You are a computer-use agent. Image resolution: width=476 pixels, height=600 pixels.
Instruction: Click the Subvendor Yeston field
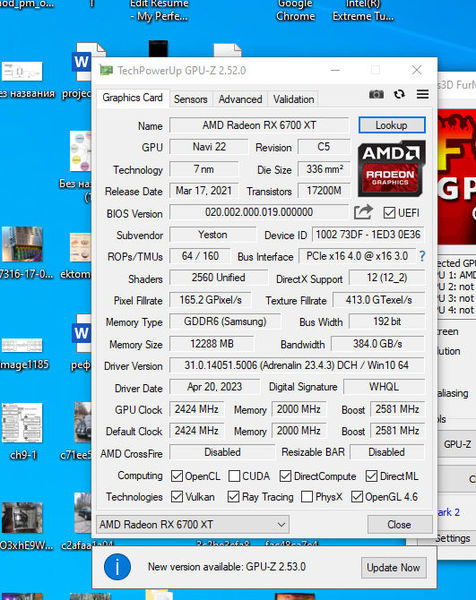coord(213,234)
